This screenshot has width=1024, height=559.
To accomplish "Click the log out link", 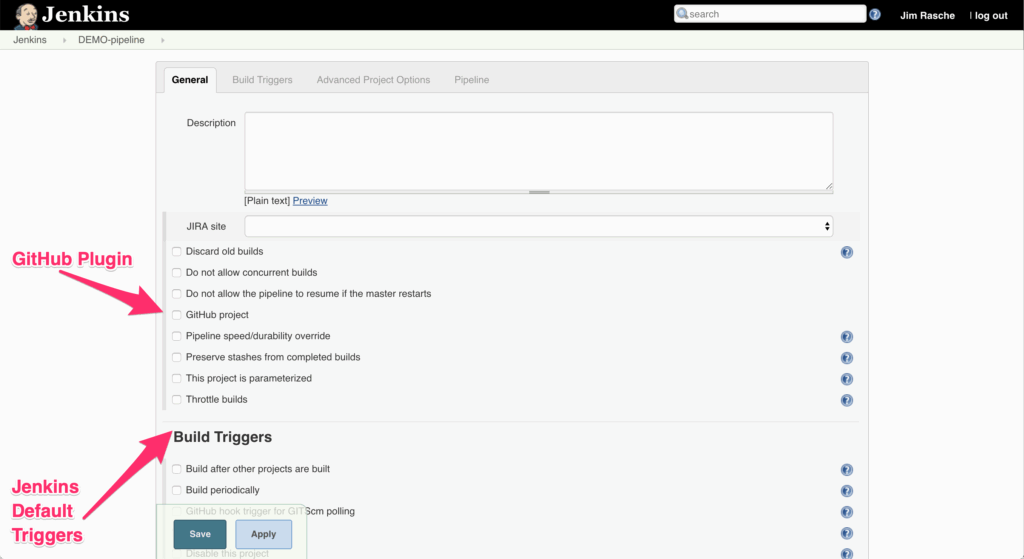I will [991, 16].
